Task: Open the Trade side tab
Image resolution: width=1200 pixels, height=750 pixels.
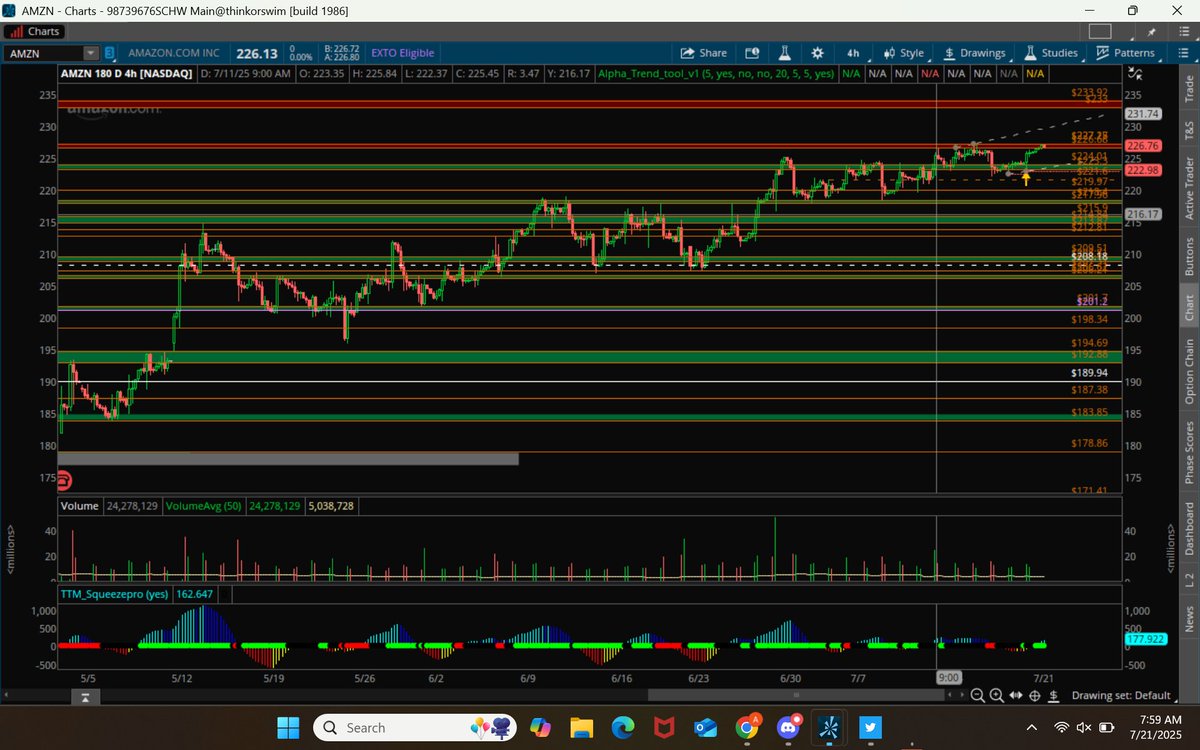Action: (1189, 88)
